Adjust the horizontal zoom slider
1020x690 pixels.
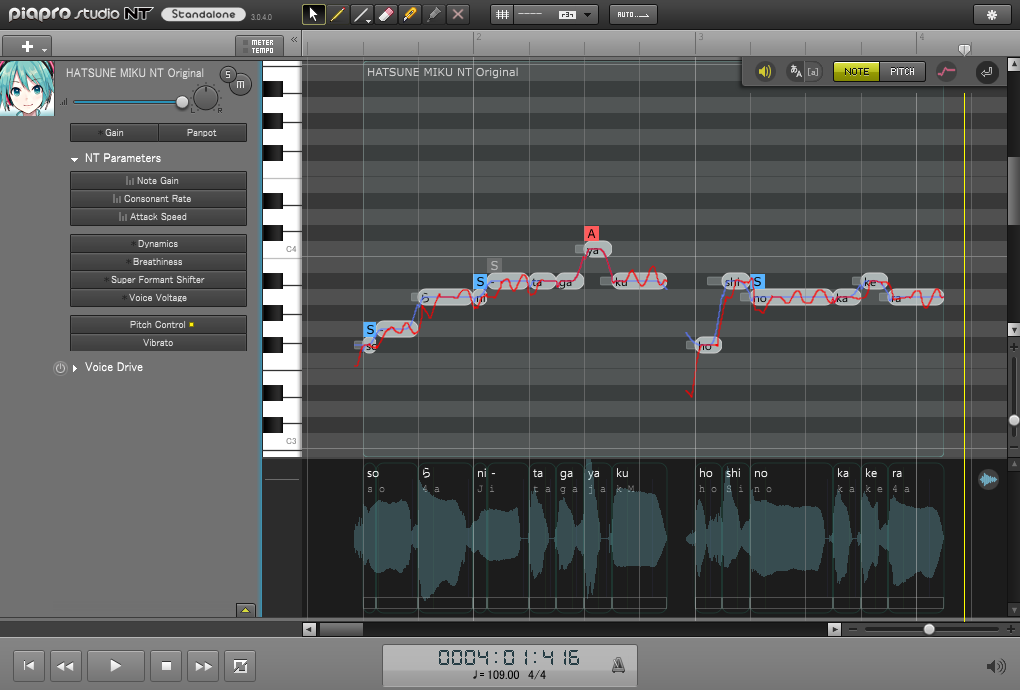click(929, 629)
